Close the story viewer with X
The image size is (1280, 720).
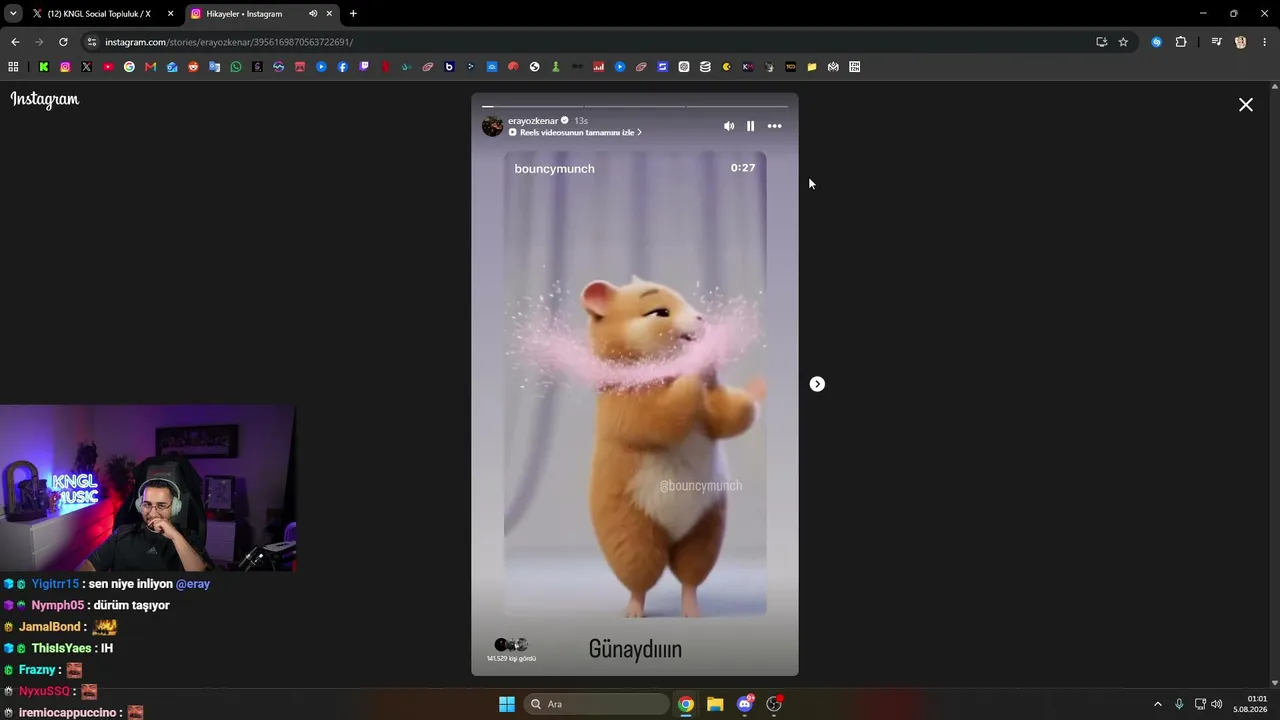(1246, 105)
